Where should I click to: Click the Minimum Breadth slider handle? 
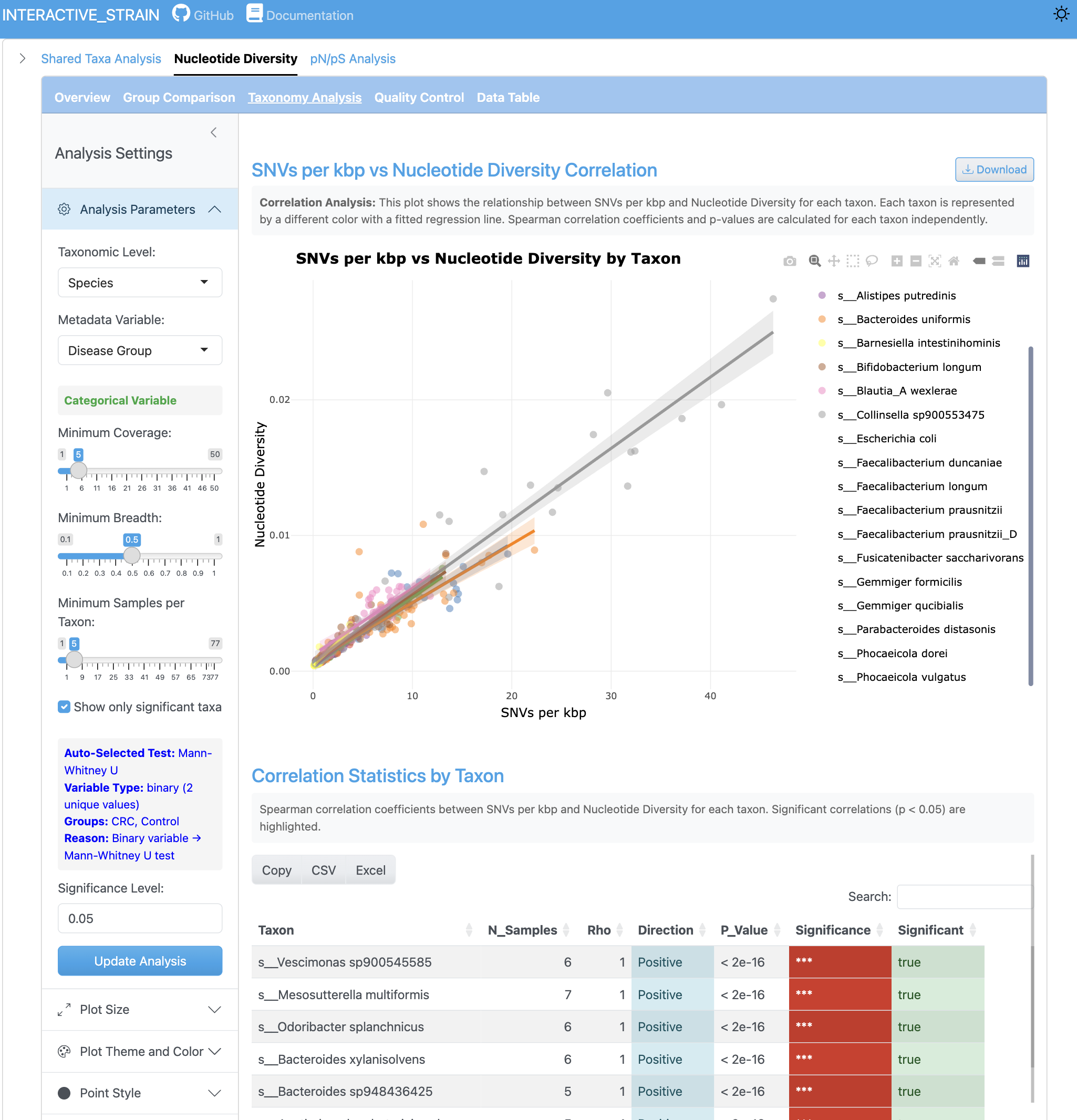[x=132, y=555]
